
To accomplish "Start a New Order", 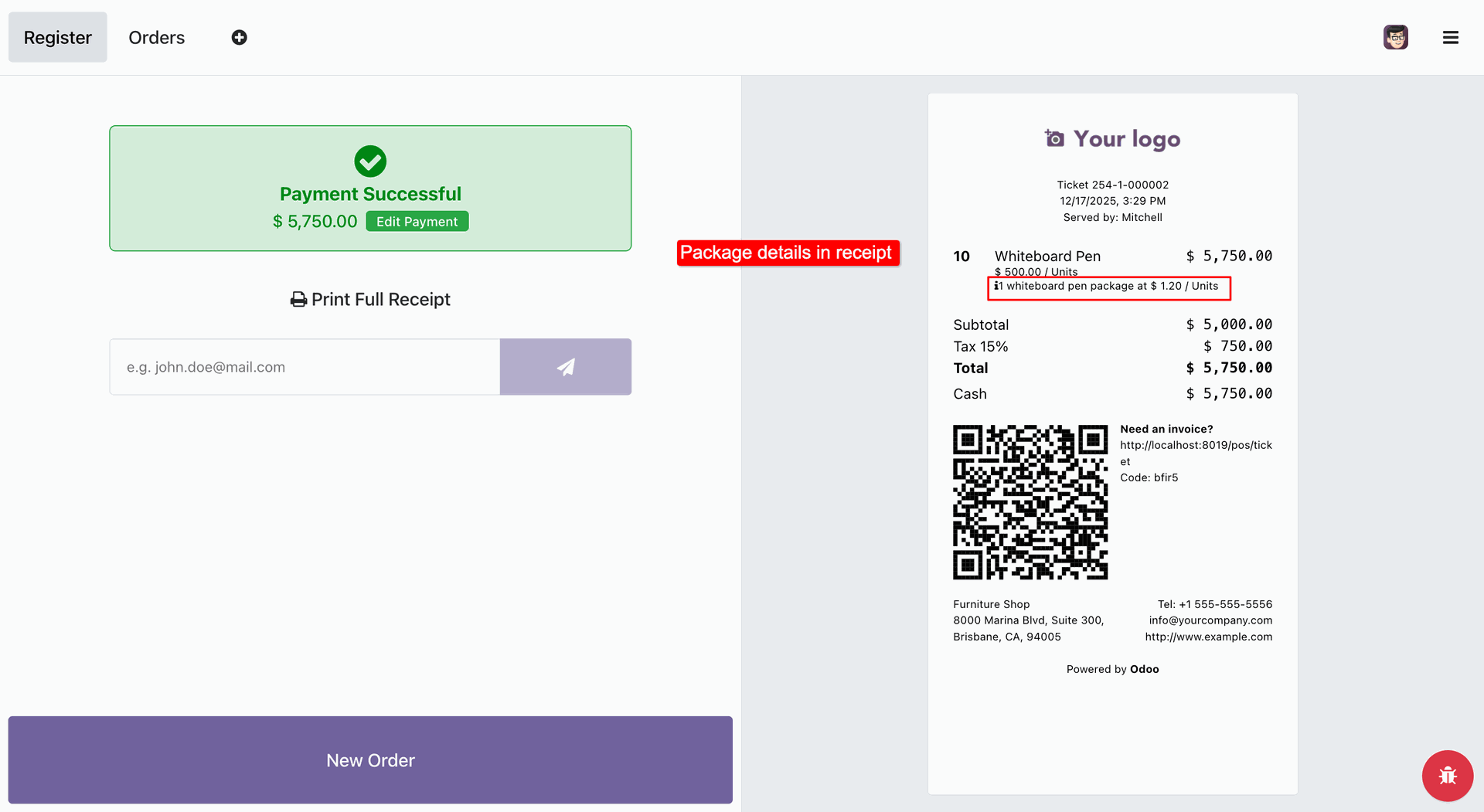I will point(370,760).
